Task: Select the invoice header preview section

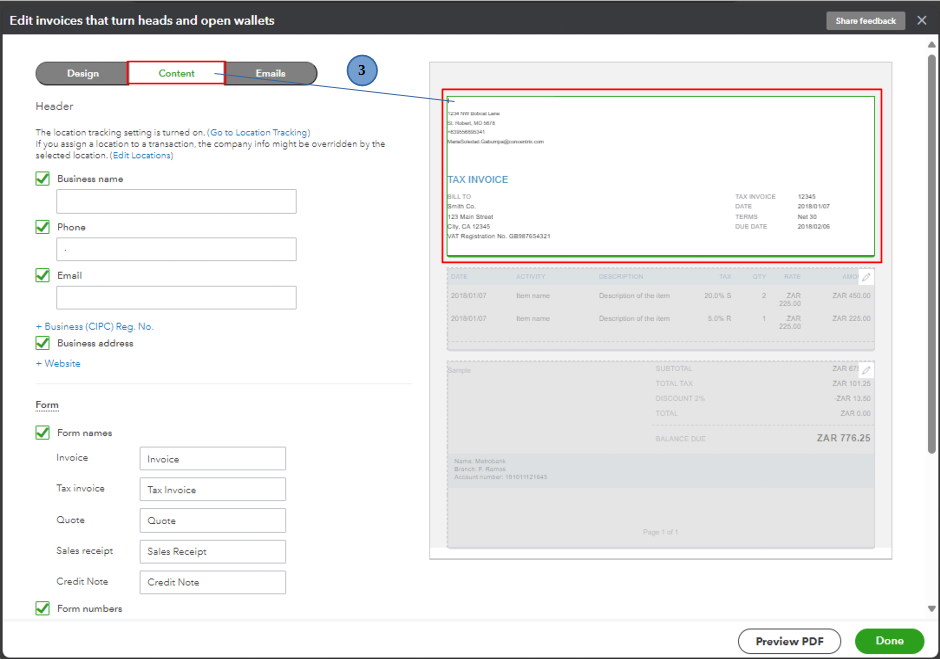Action: point(661,176)
